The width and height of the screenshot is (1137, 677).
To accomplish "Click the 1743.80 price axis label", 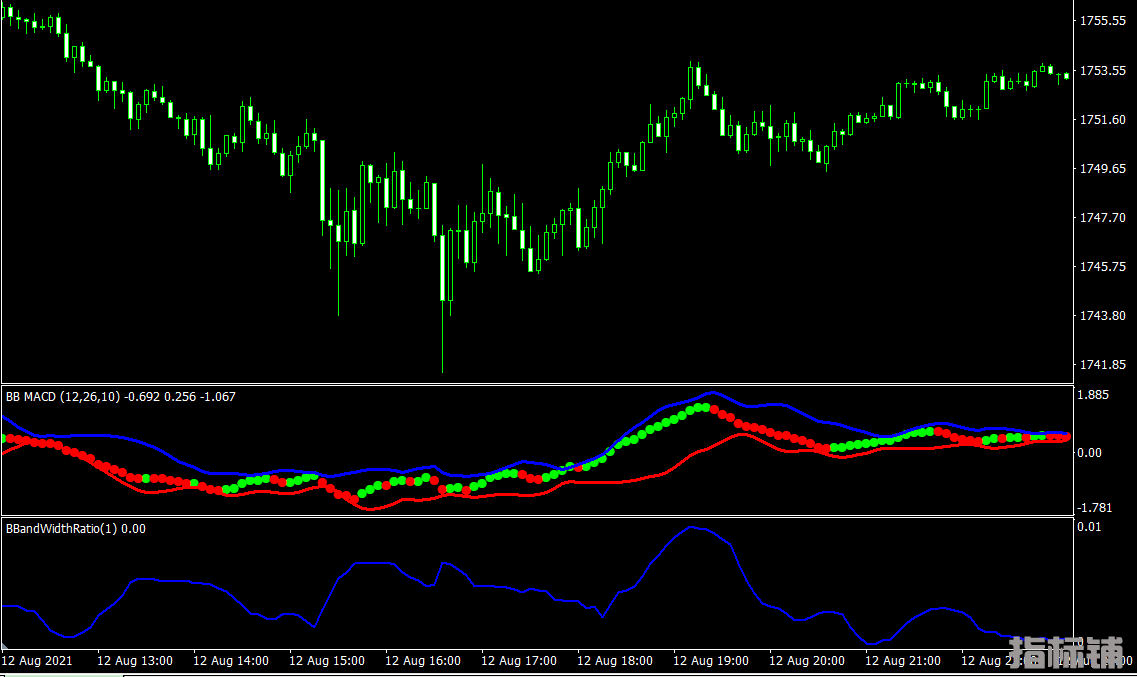I will coord(1104,315).
